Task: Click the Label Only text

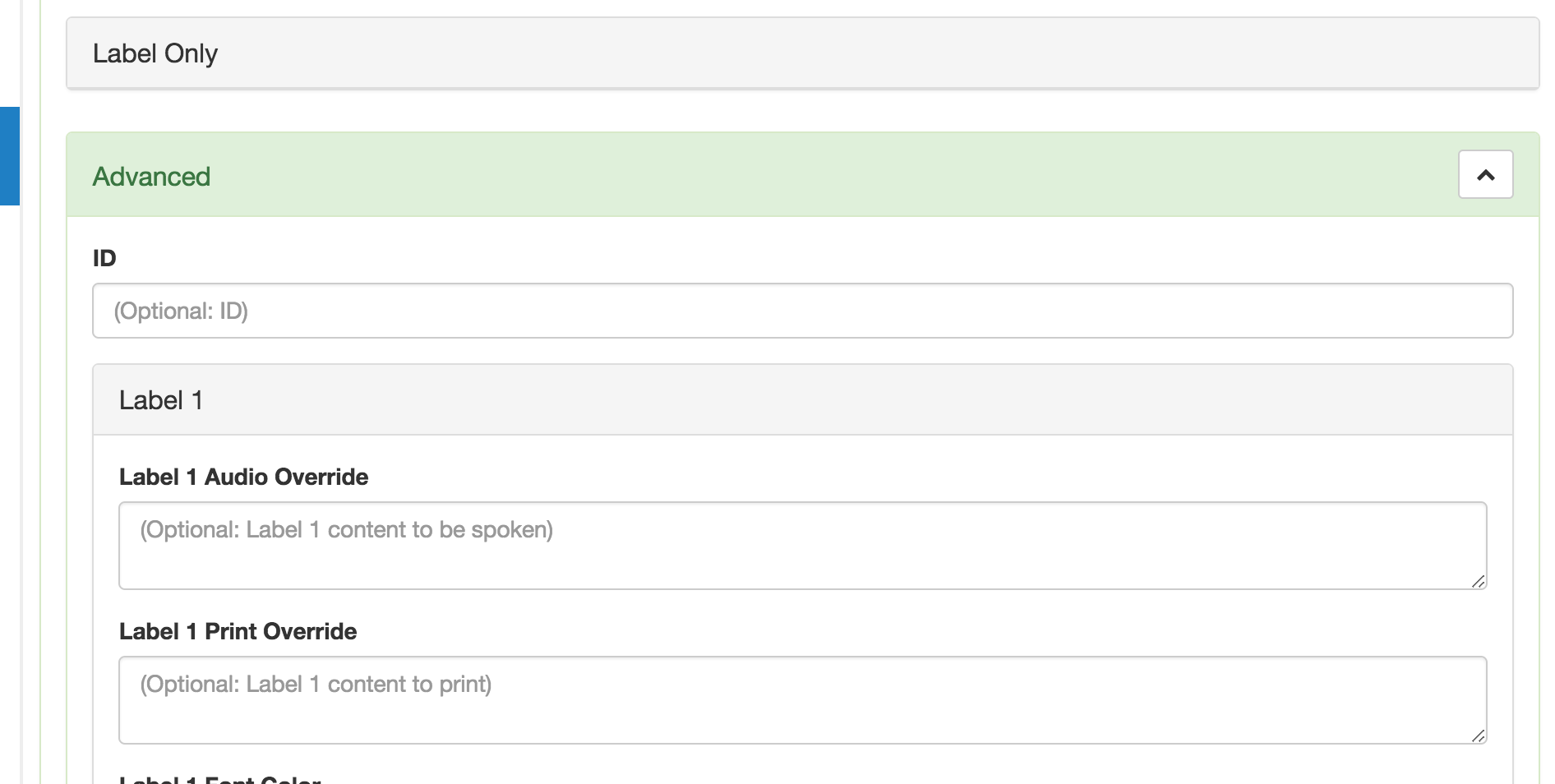Action: [x=155, y=53]
